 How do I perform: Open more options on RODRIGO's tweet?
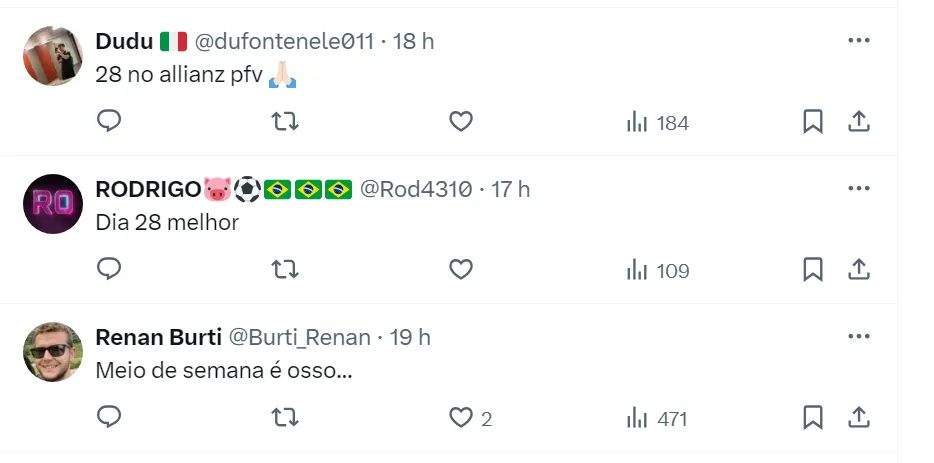[858, 189]
